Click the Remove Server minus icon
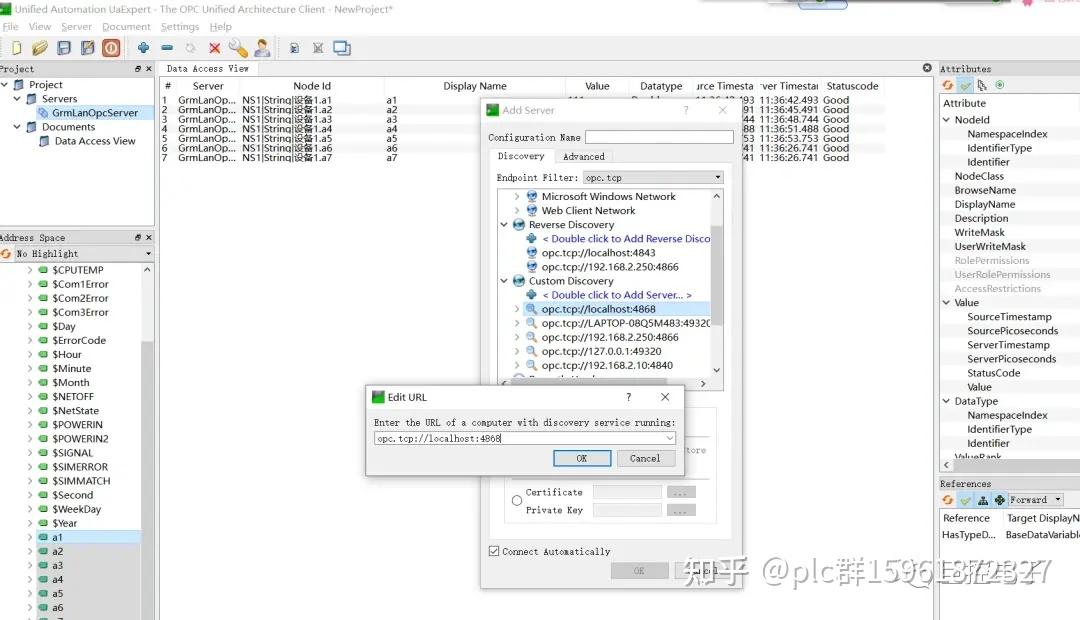Screen dimensions: 1080x620 [x=167, y=47]
